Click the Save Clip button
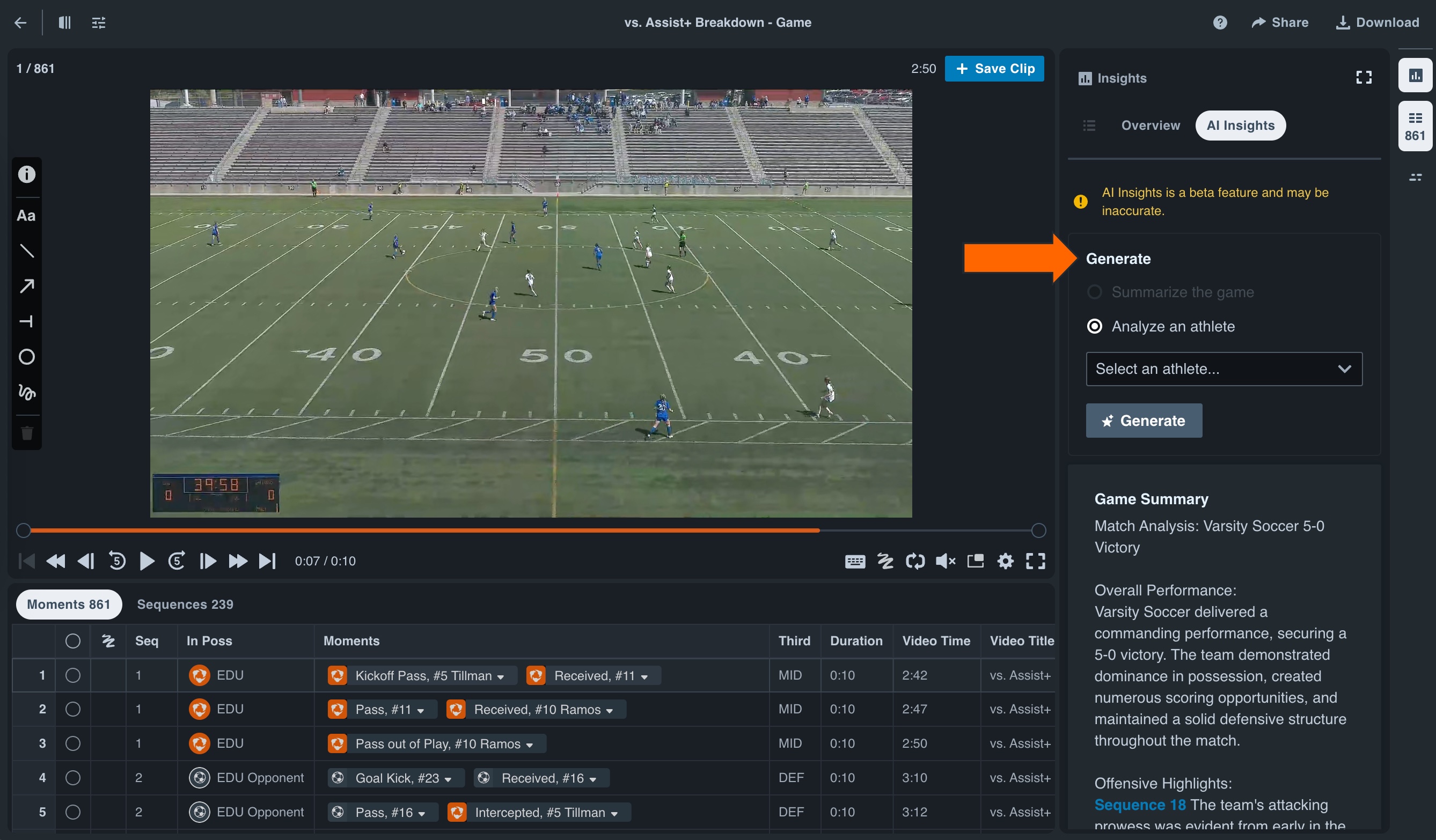1436x840 pixels. 994,68
